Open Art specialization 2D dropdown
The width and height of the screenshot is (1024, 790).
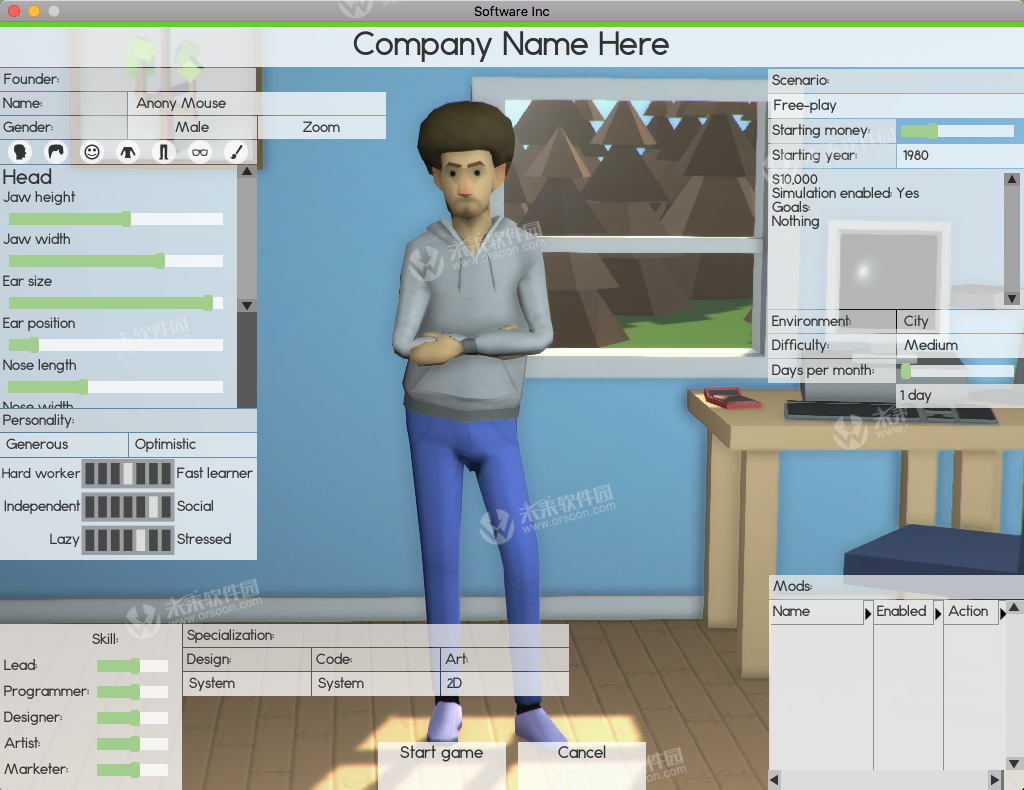(505, 684)
